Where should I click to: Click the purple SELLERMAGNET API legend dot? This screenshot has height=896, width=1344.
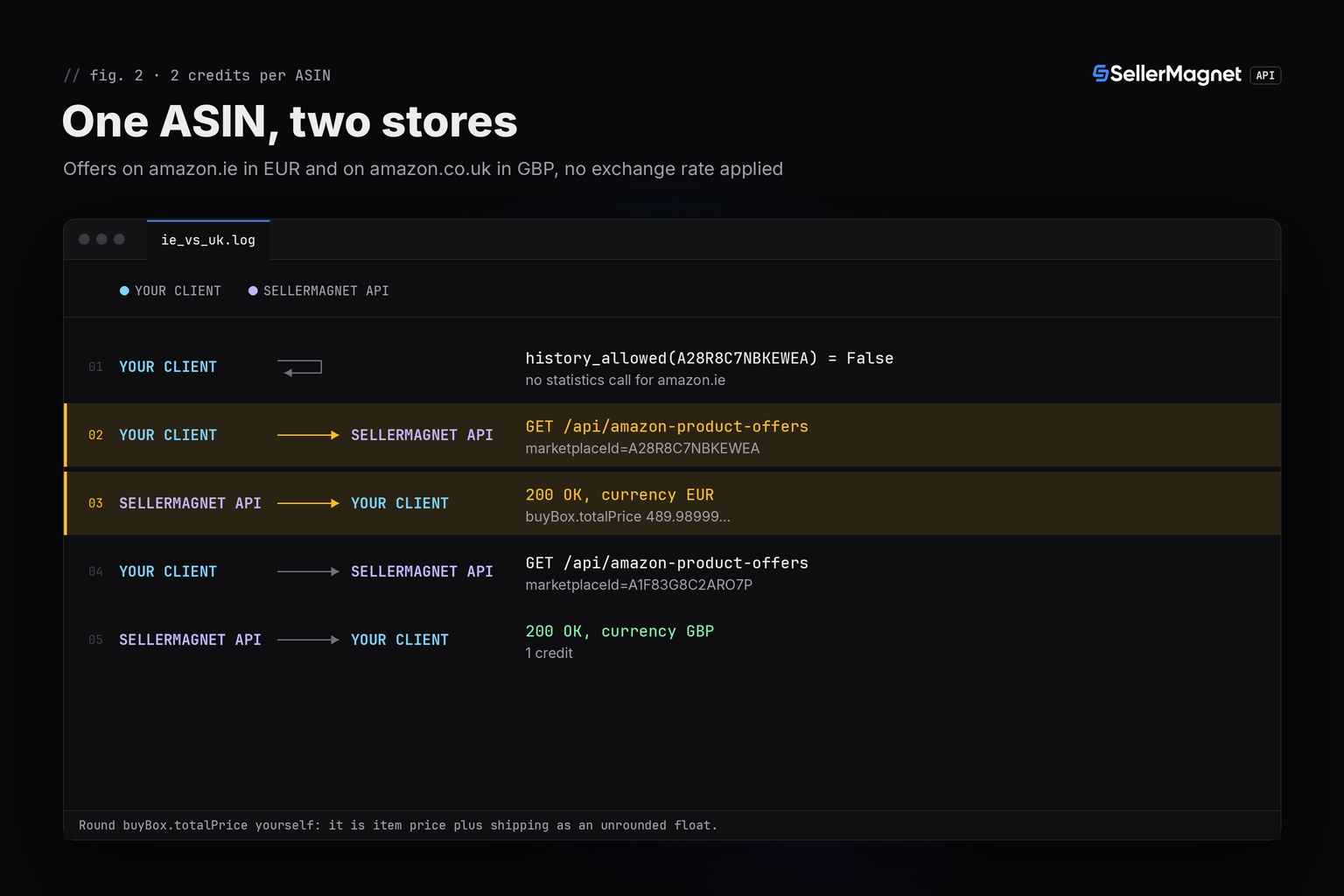click(253, 290)
